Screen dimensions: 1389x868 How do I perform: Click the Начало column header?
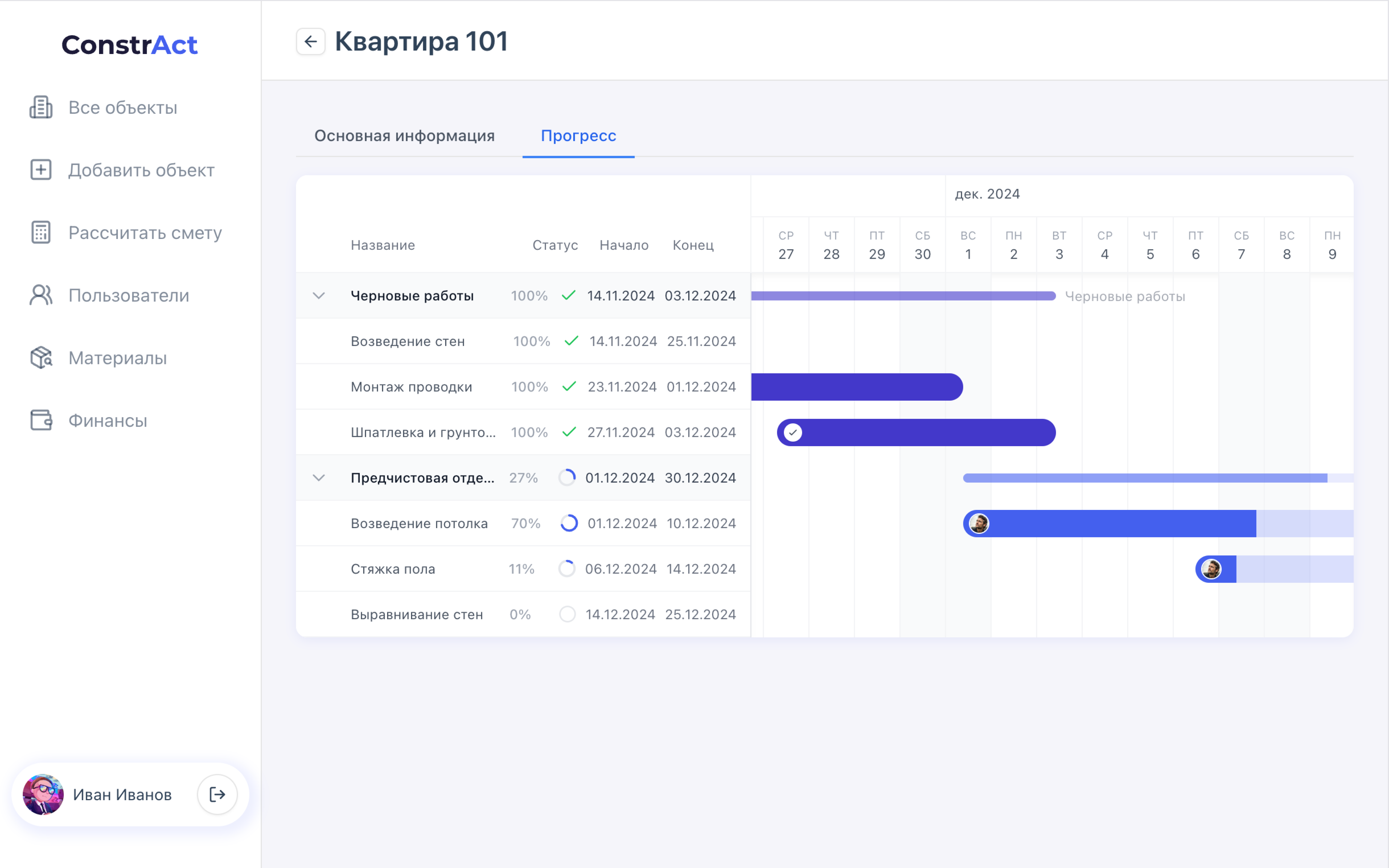(x=624, y=245)
